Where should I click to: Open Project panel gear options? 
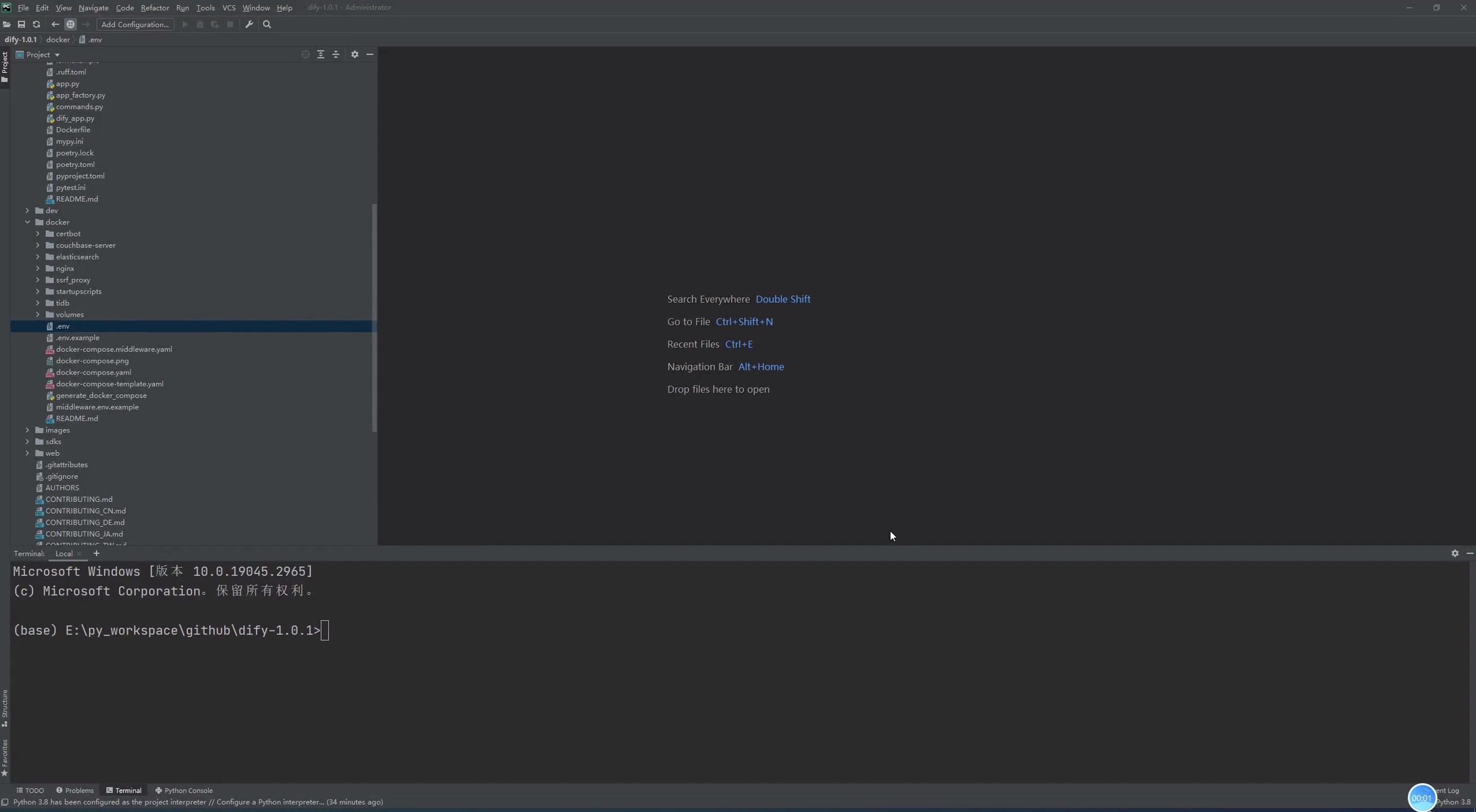tap(355, 54)
